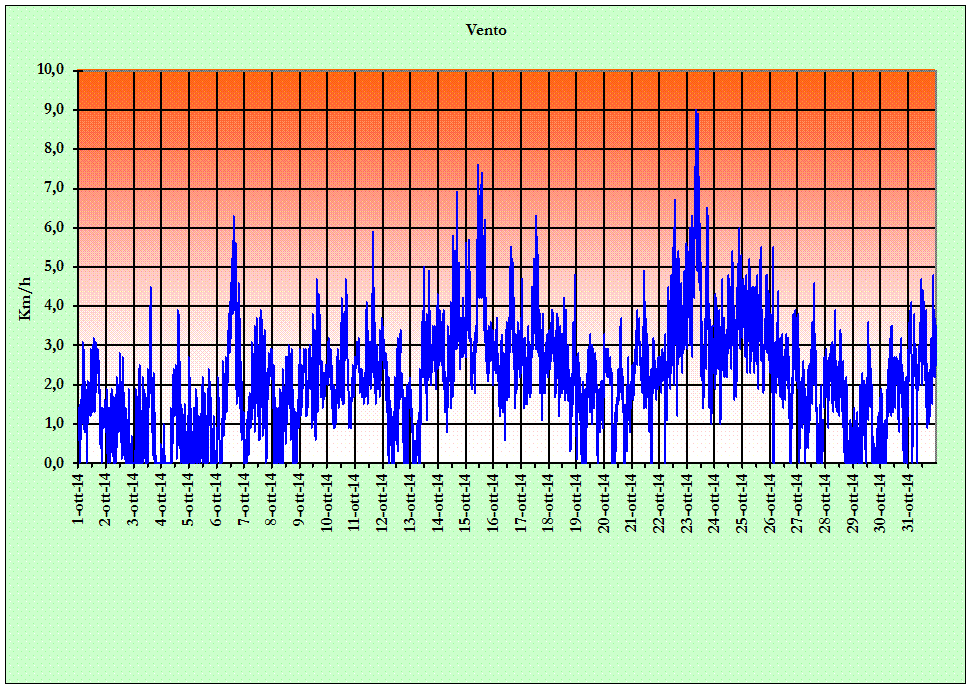969x687 pixels.
Task: Click the '25-ott-14' date label
Action: point(743,502)
